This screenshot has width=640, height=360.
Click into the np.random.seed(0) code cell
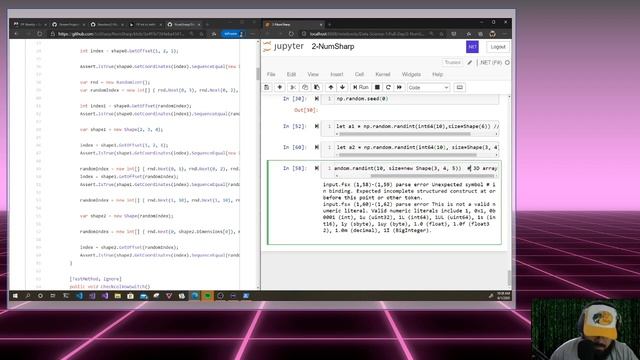410,99
